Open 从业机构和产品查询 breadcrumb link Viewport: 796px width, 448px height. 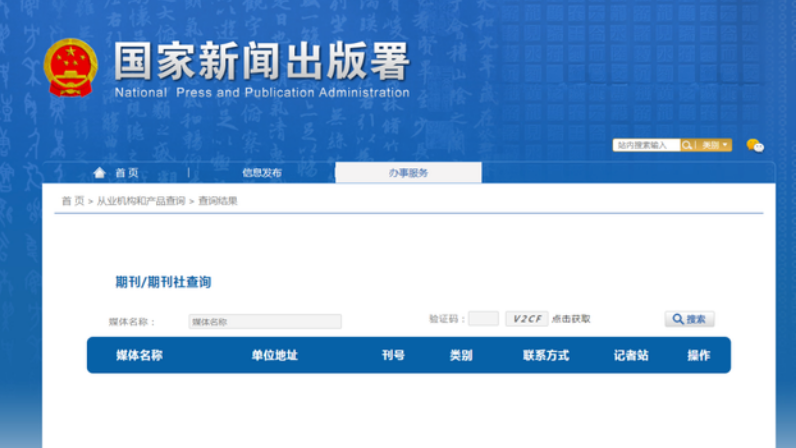(140, 201)
